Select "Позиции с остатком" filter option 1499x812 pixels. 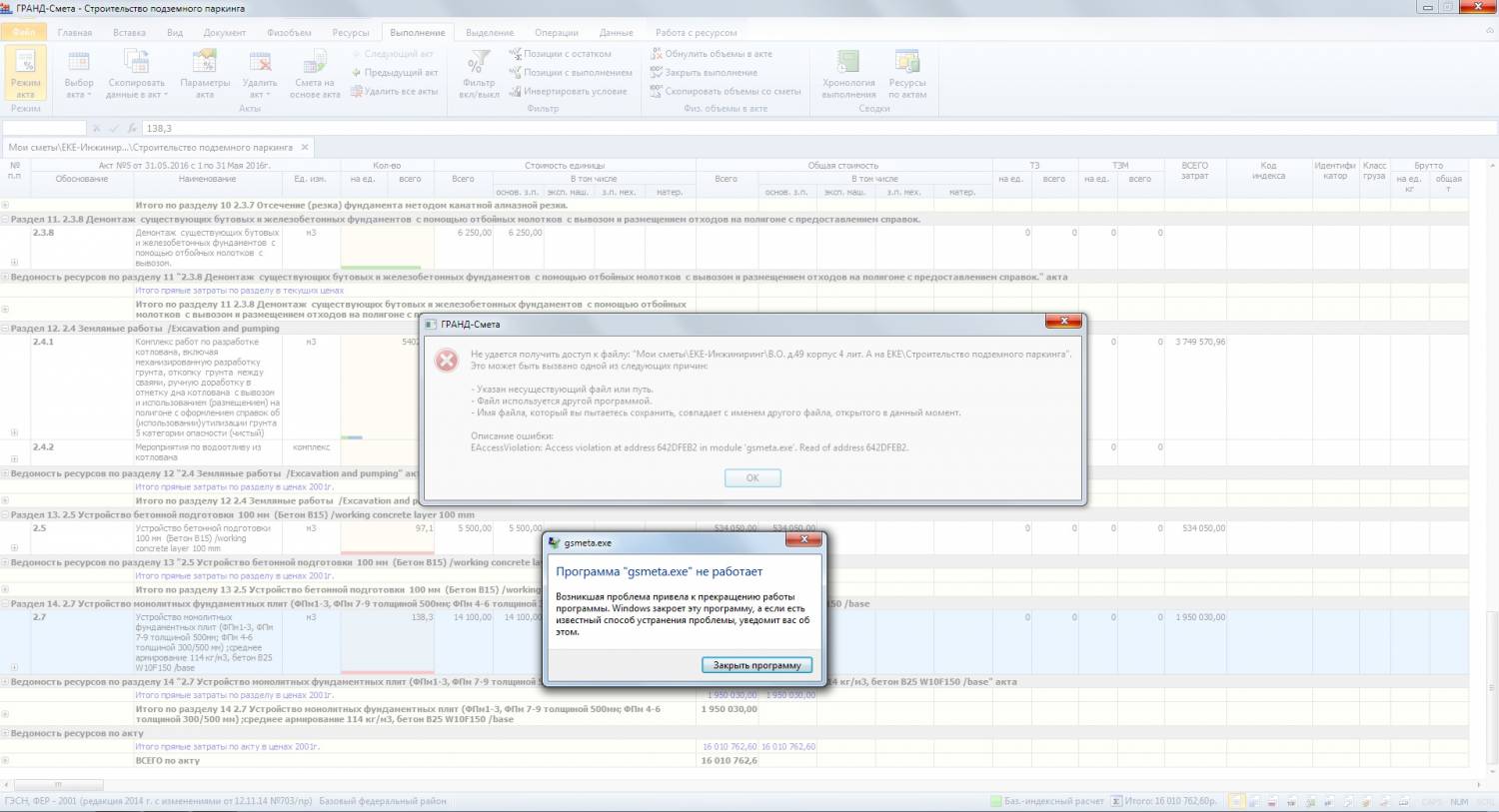pyautogui.click(x=560, y=54)
